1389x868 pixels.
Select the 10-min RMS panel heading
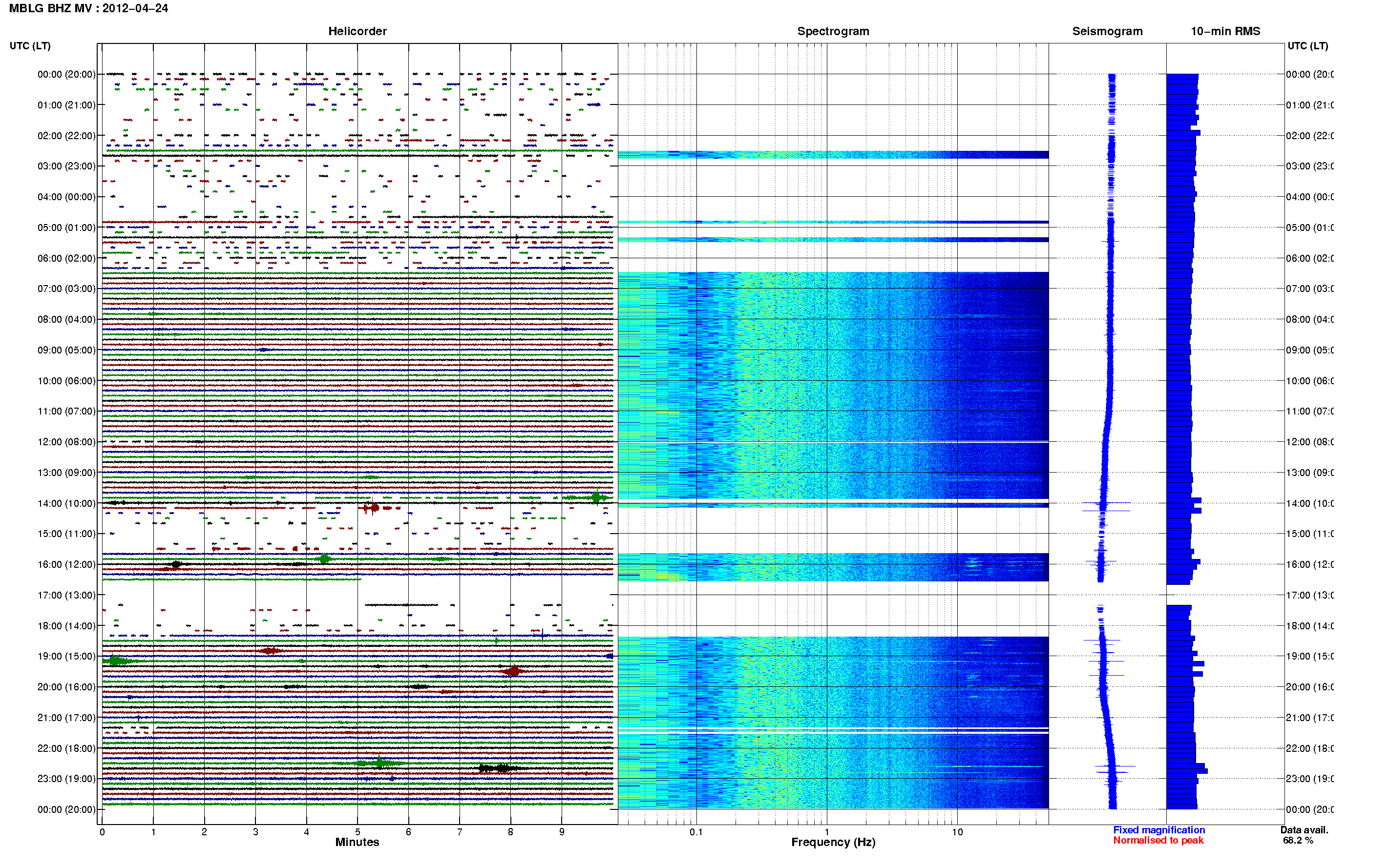point(1225,31)
